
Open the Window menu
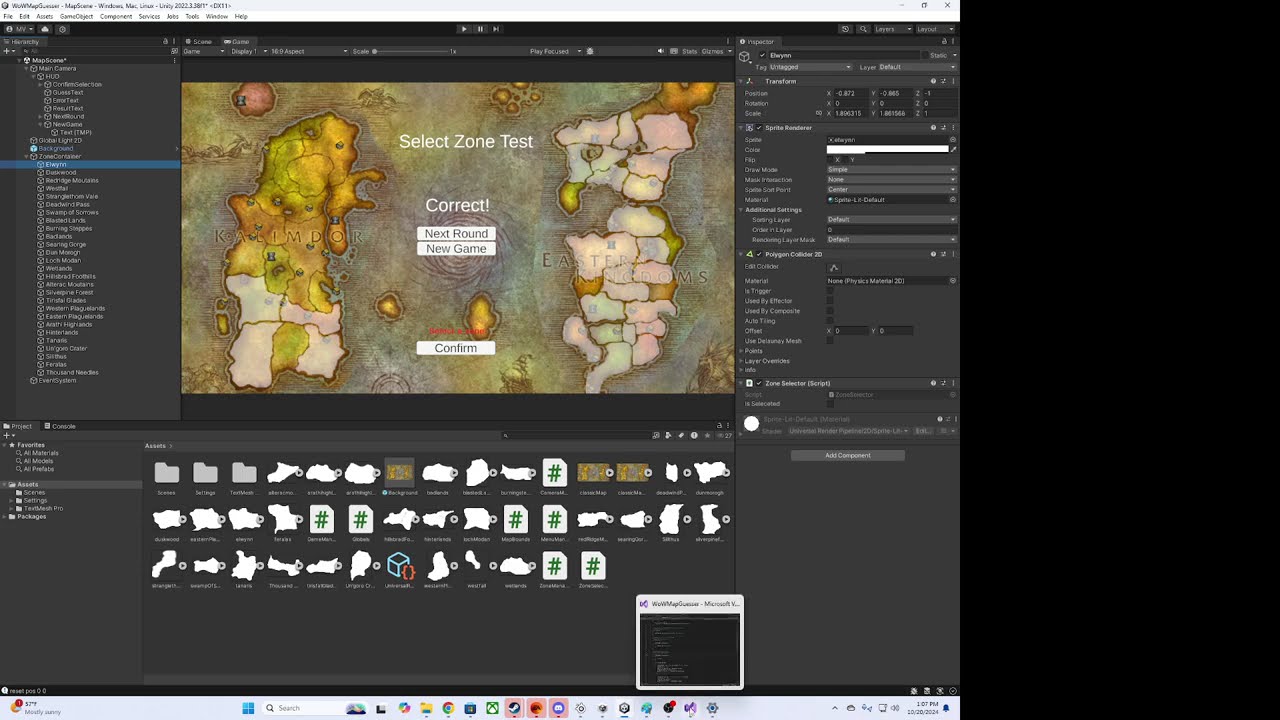coord(216,17)
